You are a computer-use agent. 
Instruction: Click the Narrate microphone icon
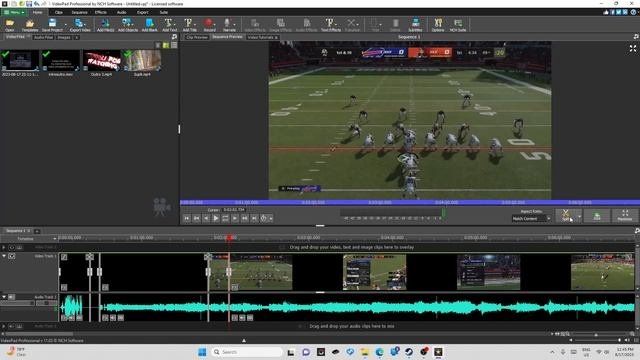(229, 25)
